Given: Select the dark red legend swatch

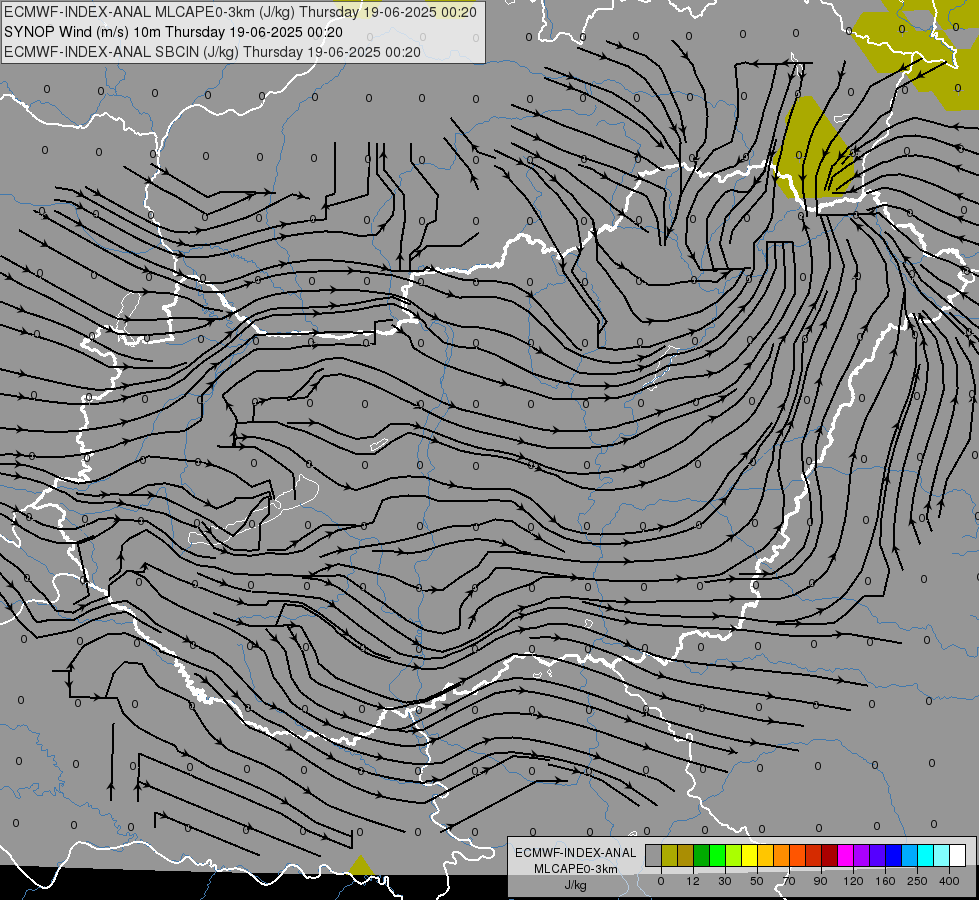Looking at the screenshot, I should tap(829, 856).
